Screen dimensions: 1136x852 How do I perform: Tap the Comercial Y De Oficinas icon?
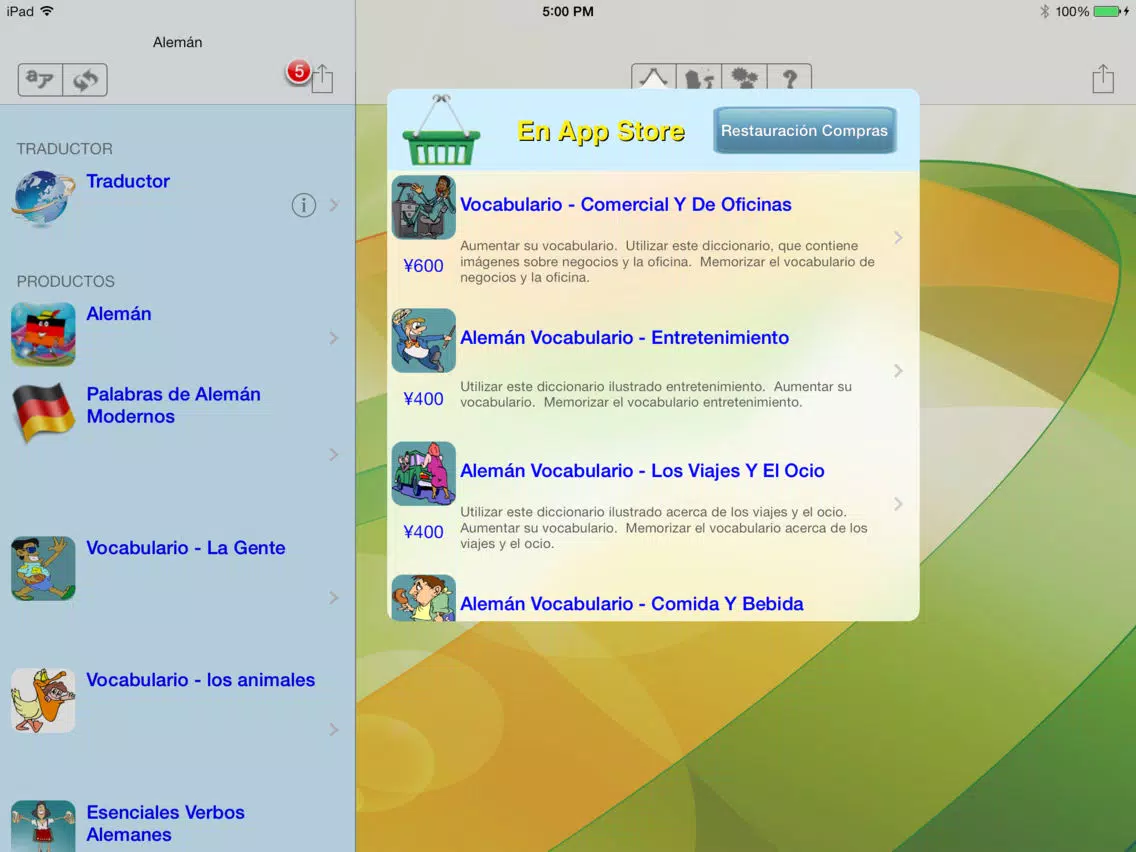tap(424, 207)
